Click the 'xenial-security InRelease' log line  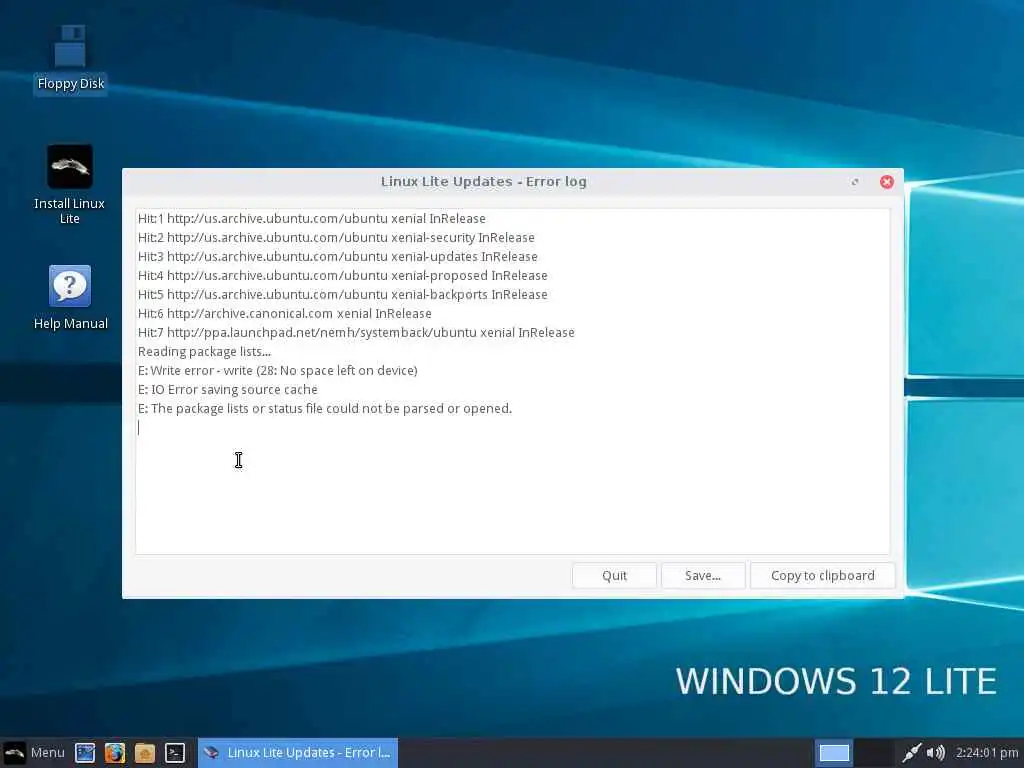coord(336,237)
